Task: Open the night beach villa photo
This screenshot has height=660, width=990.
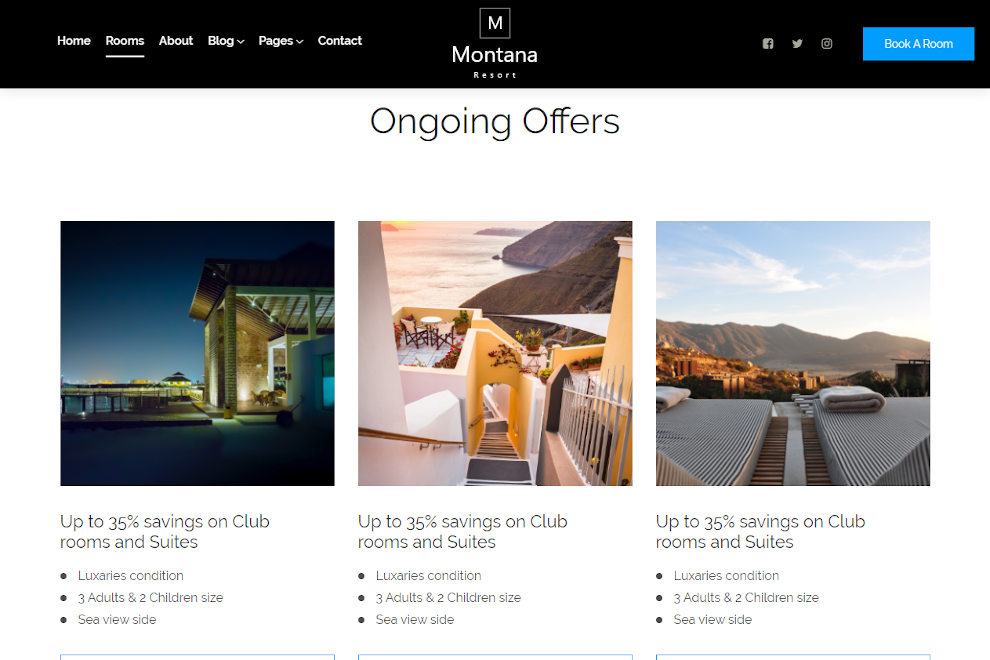Action: 198,353
